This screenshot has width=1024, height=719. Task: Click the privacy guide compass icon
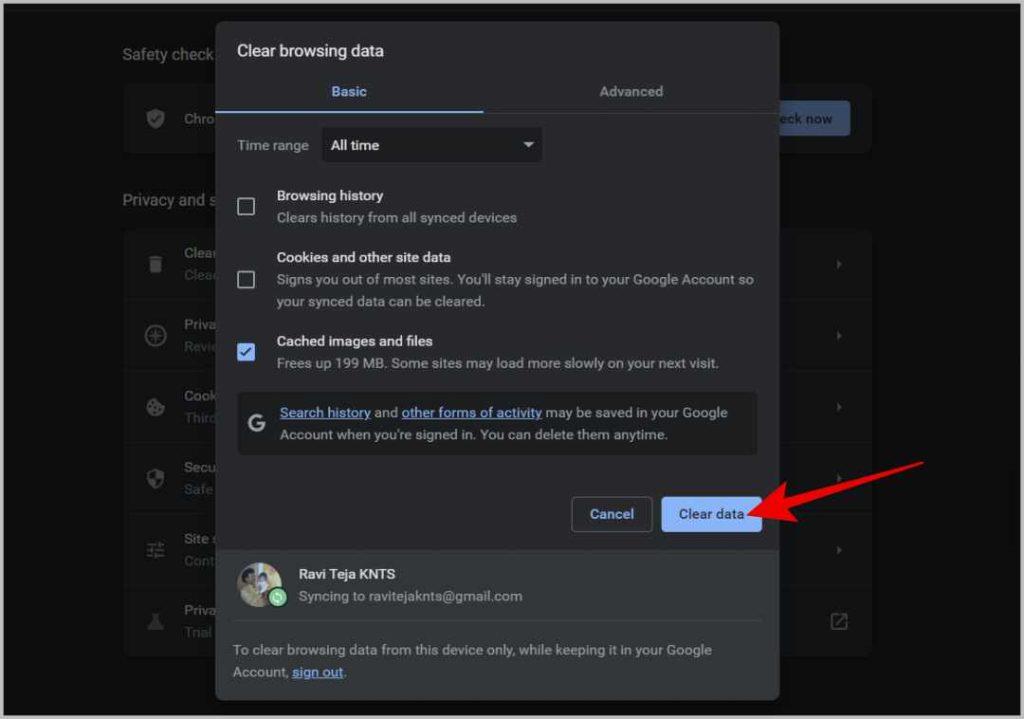pos(155,336)
